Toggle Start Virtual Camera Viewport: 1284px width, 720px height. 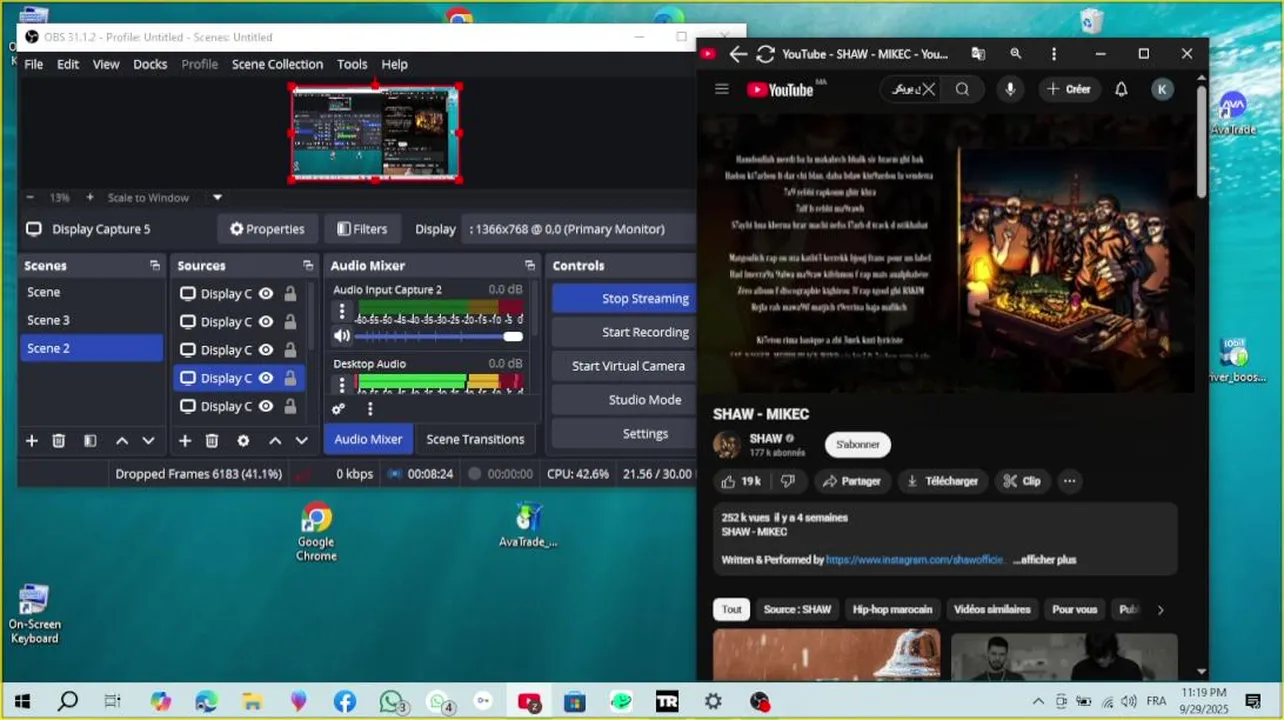pyautogui.click(x=624, y=366)
